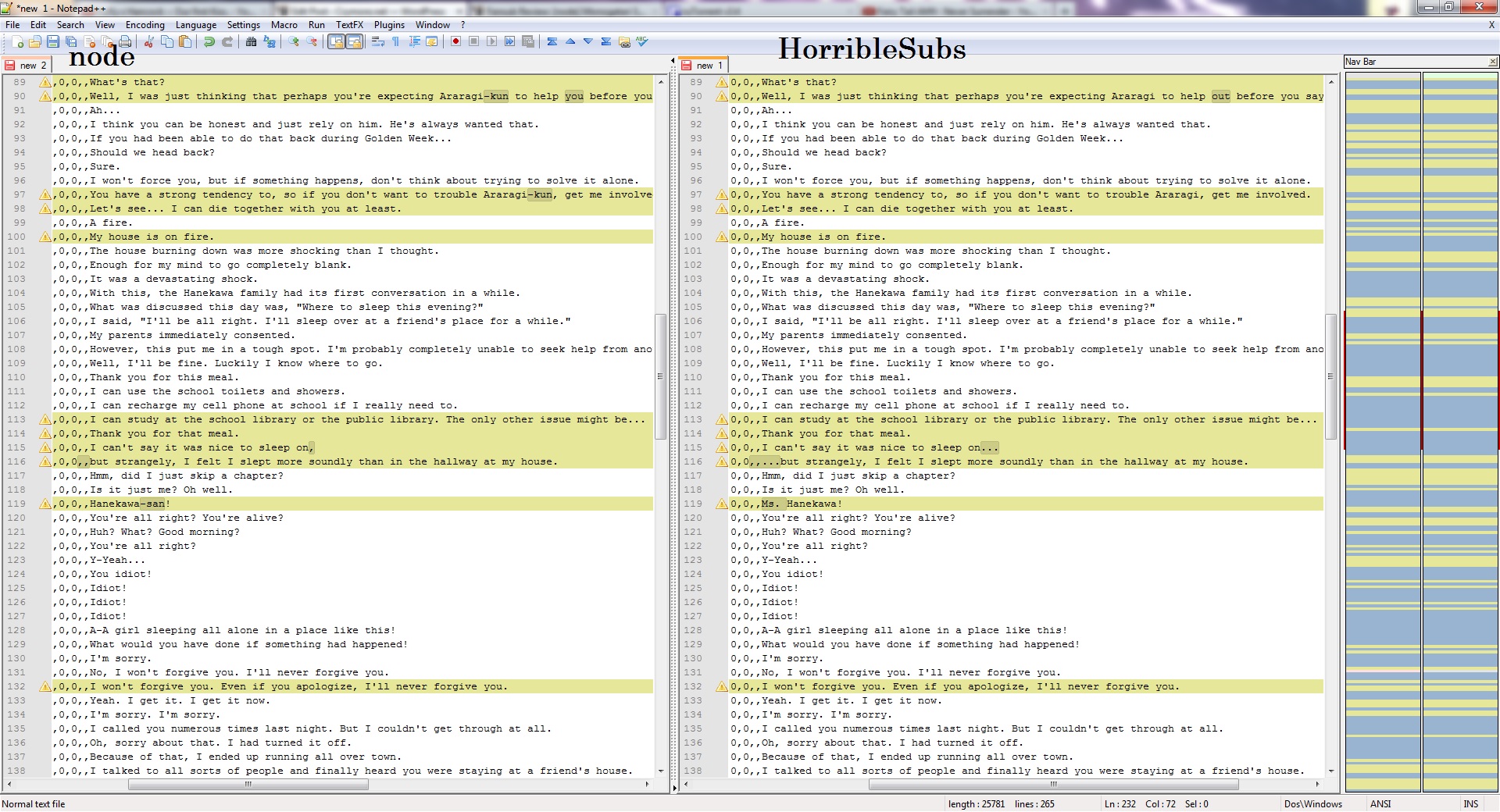Go to next difference down arrow
Viewport: 1500px width, 812px height.
588,41
